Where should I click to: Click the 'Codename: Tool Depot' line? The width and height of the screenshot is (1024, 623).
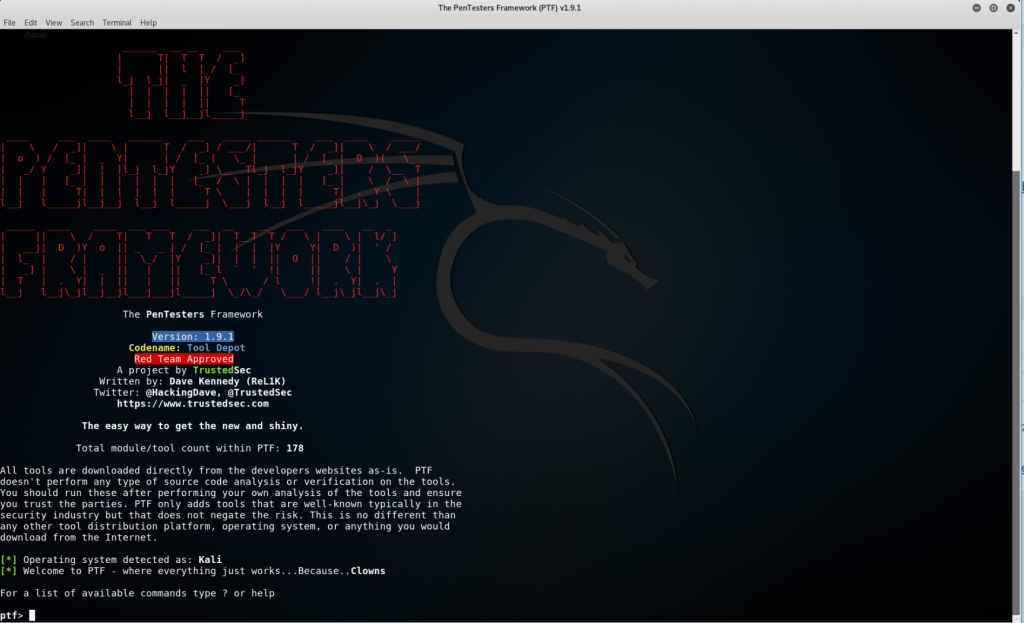click(x=186, y=348)
